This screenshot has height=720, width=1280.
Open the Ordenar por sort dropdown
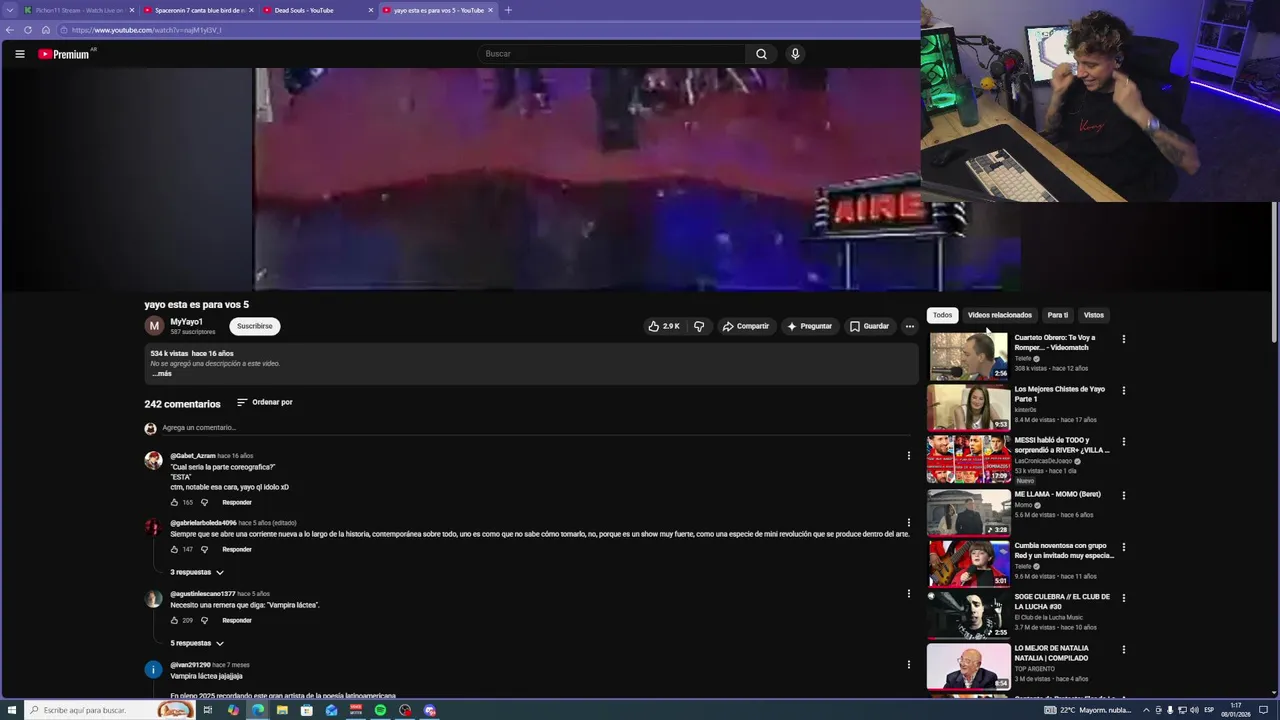(x=265, y=402)
